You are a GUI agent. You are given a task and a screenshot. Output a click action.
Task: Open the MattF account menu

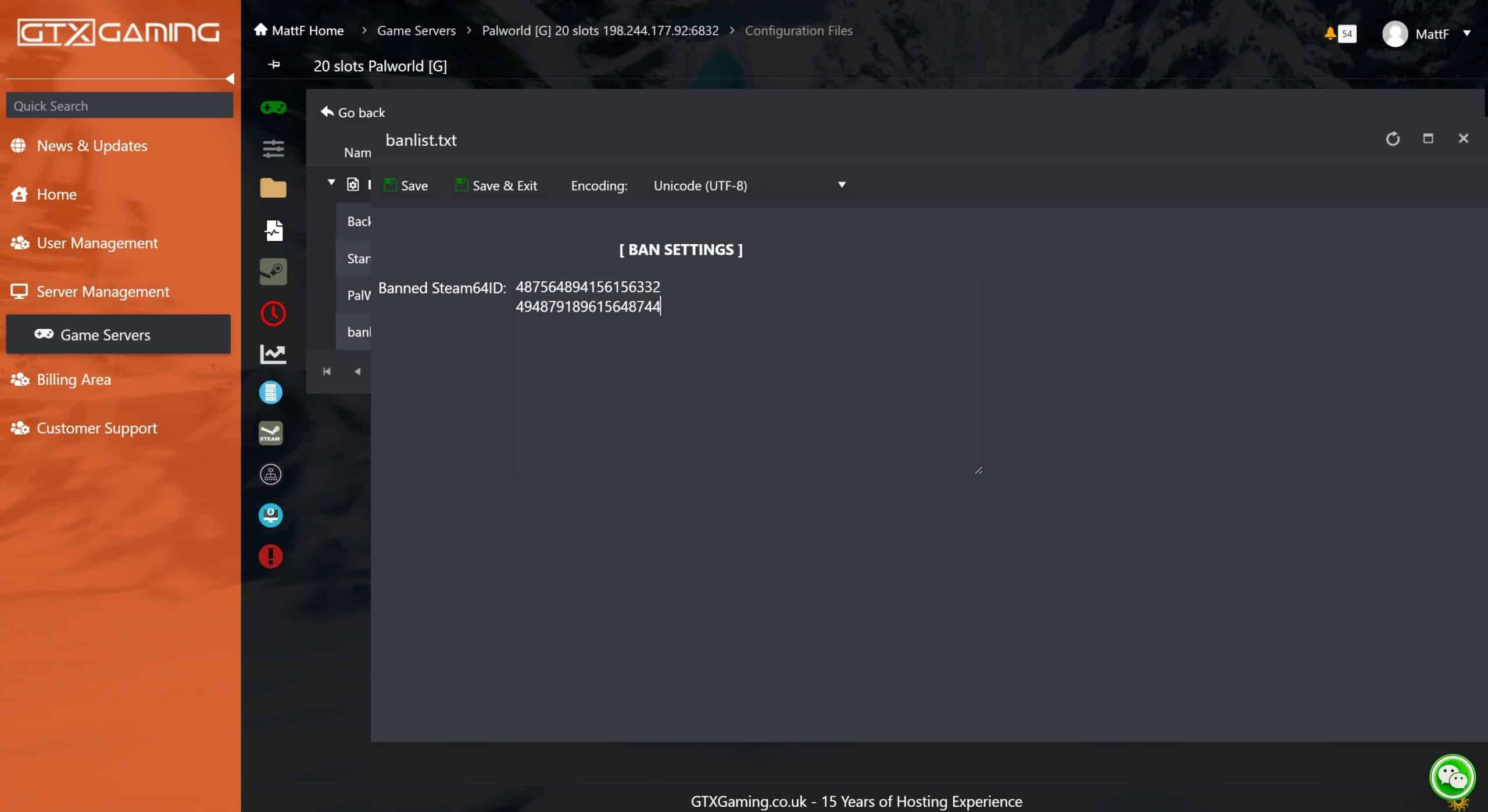(1433, 34)
